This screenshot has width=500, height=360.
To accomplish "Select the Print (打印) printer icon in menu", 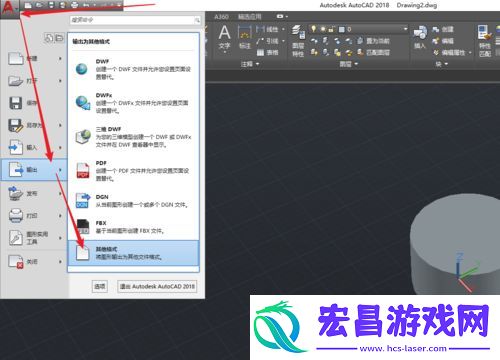I will [x=16, y=216].
